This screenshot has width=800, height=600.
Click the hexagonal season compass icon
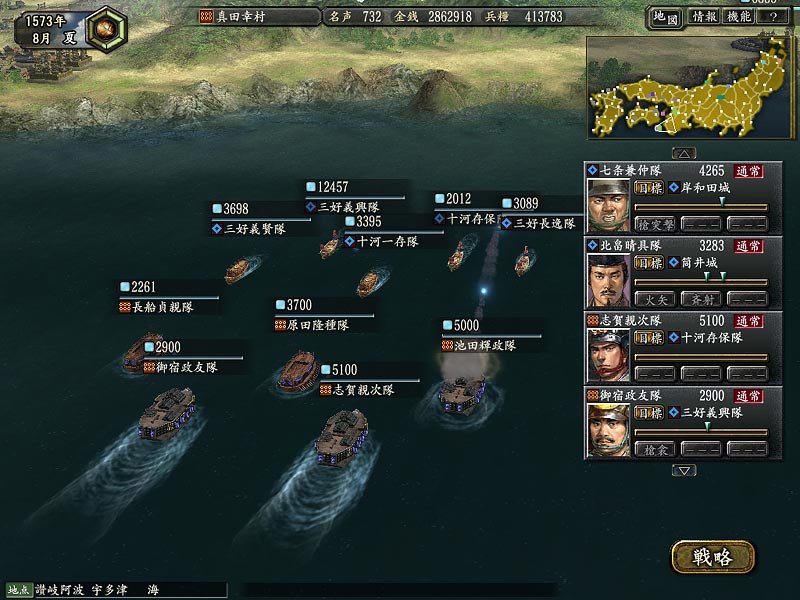pyautogui.click(x=106, y=29)
